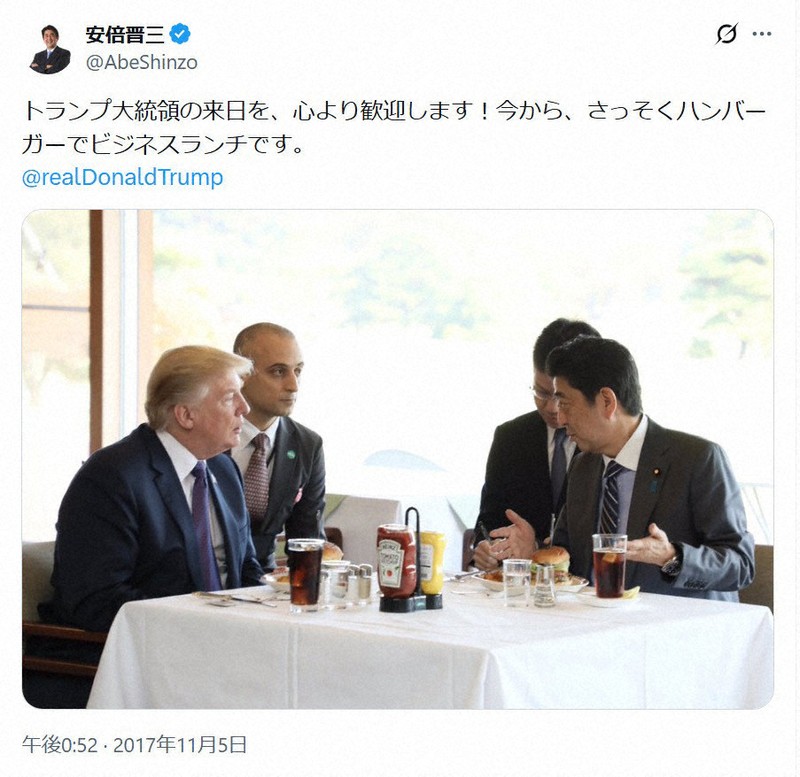The height and width of the screenshot is (777, 800).
Task: Open the three-dot more options menu
Action: click(x=762, y=34)
